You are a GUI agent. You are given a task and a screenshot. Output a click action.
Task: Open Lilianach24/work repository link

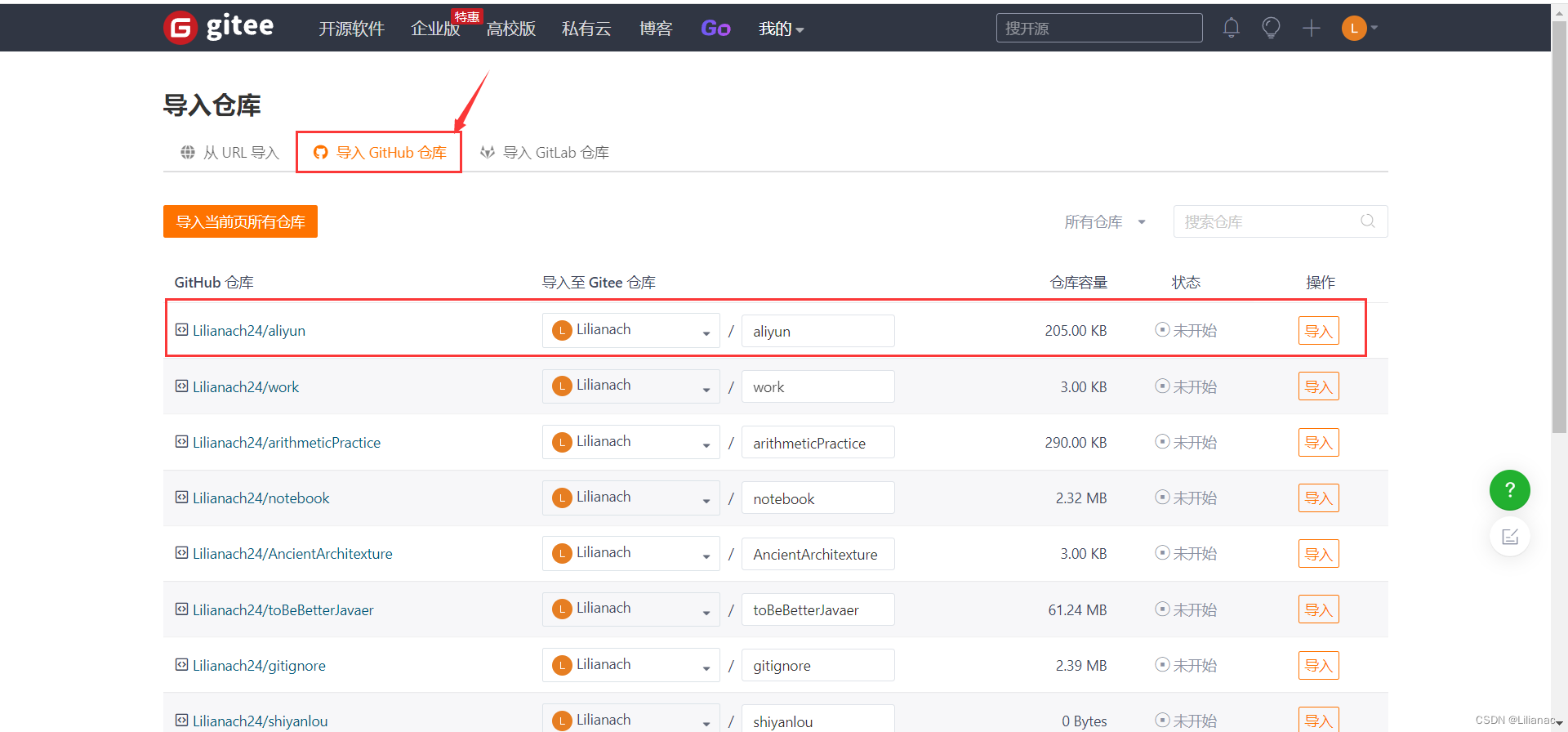coord(246,386)
